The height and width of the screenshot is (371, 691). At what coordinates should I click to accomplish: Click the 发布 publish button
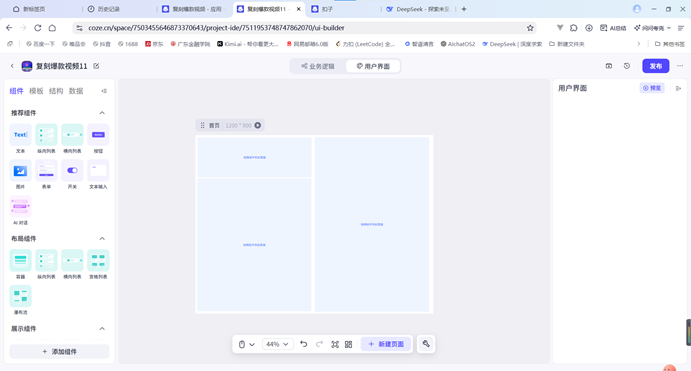pos(656,66)
